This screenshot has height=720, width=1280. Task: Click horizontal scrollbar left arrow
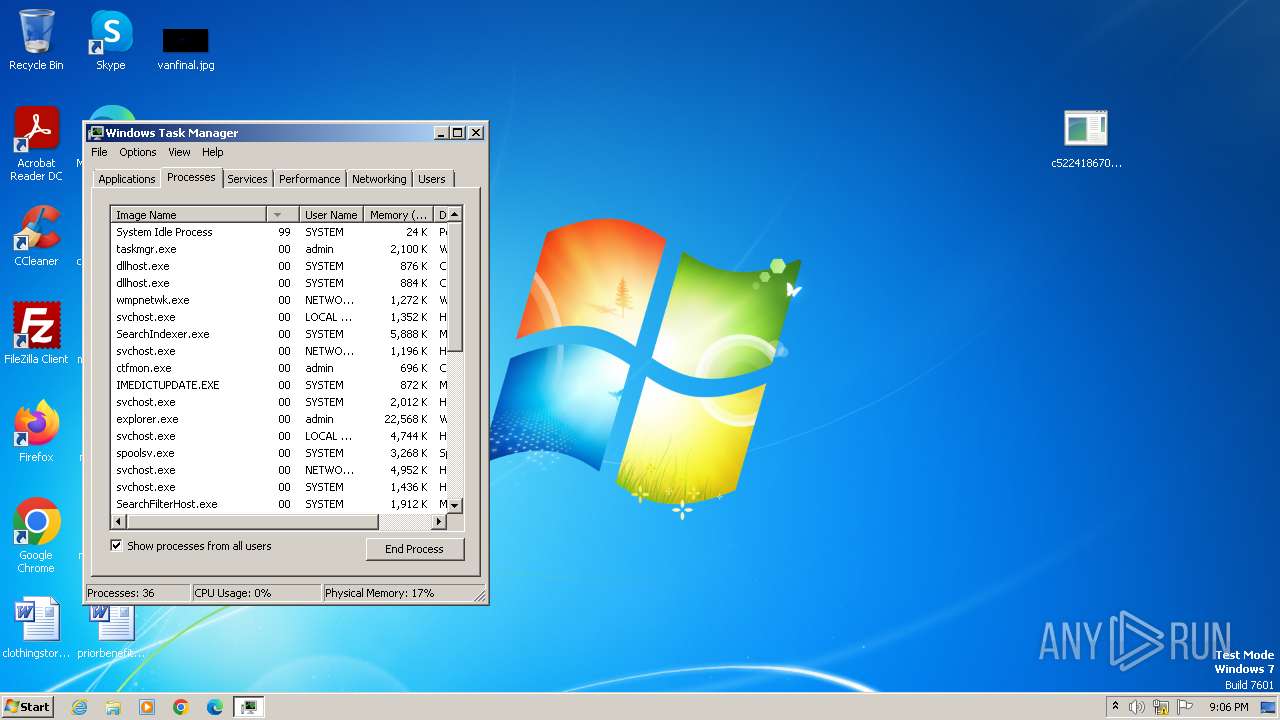118,522
